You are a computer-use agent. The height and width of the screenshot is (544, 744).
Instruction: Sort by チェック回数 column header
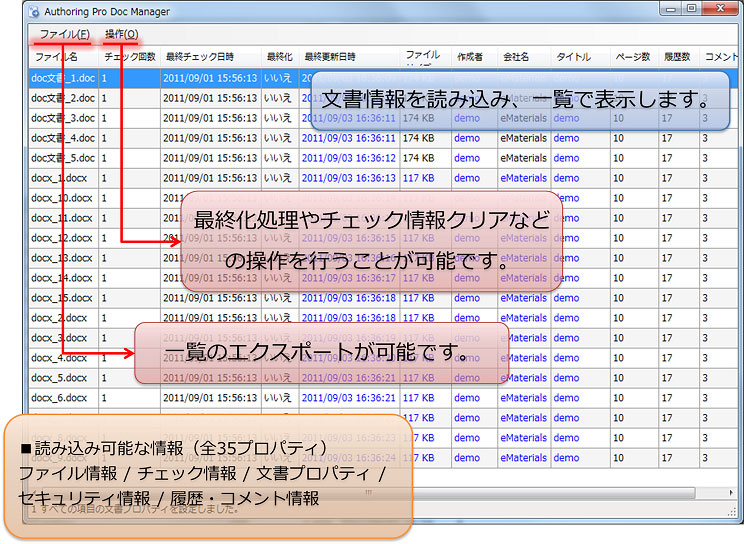pyautogui.click(x=130, y=58)
